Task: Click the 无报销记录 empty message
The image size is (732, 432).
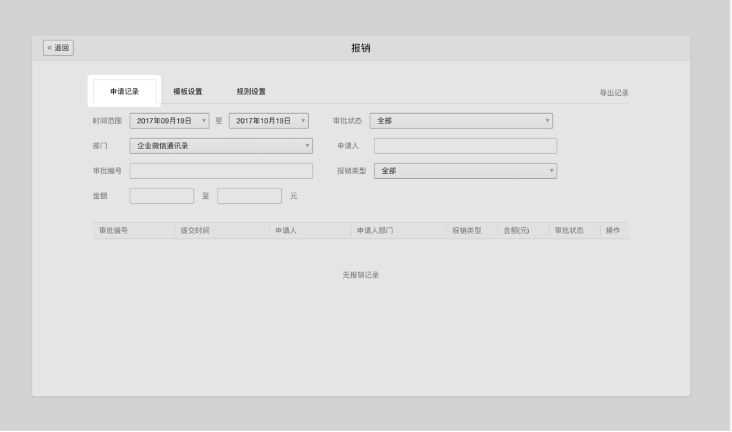Action: [360, 275]
